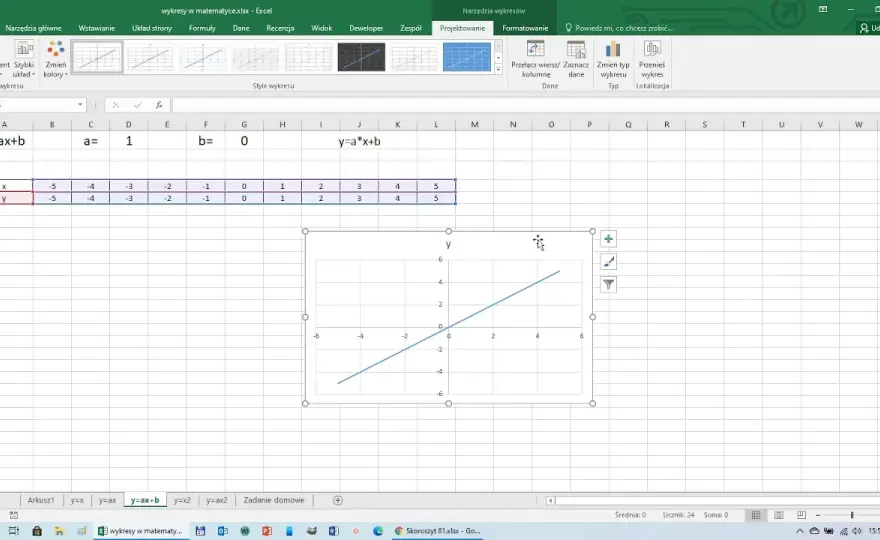
Task: Select the y=a*x+b formula text cell
Action: 359,141
